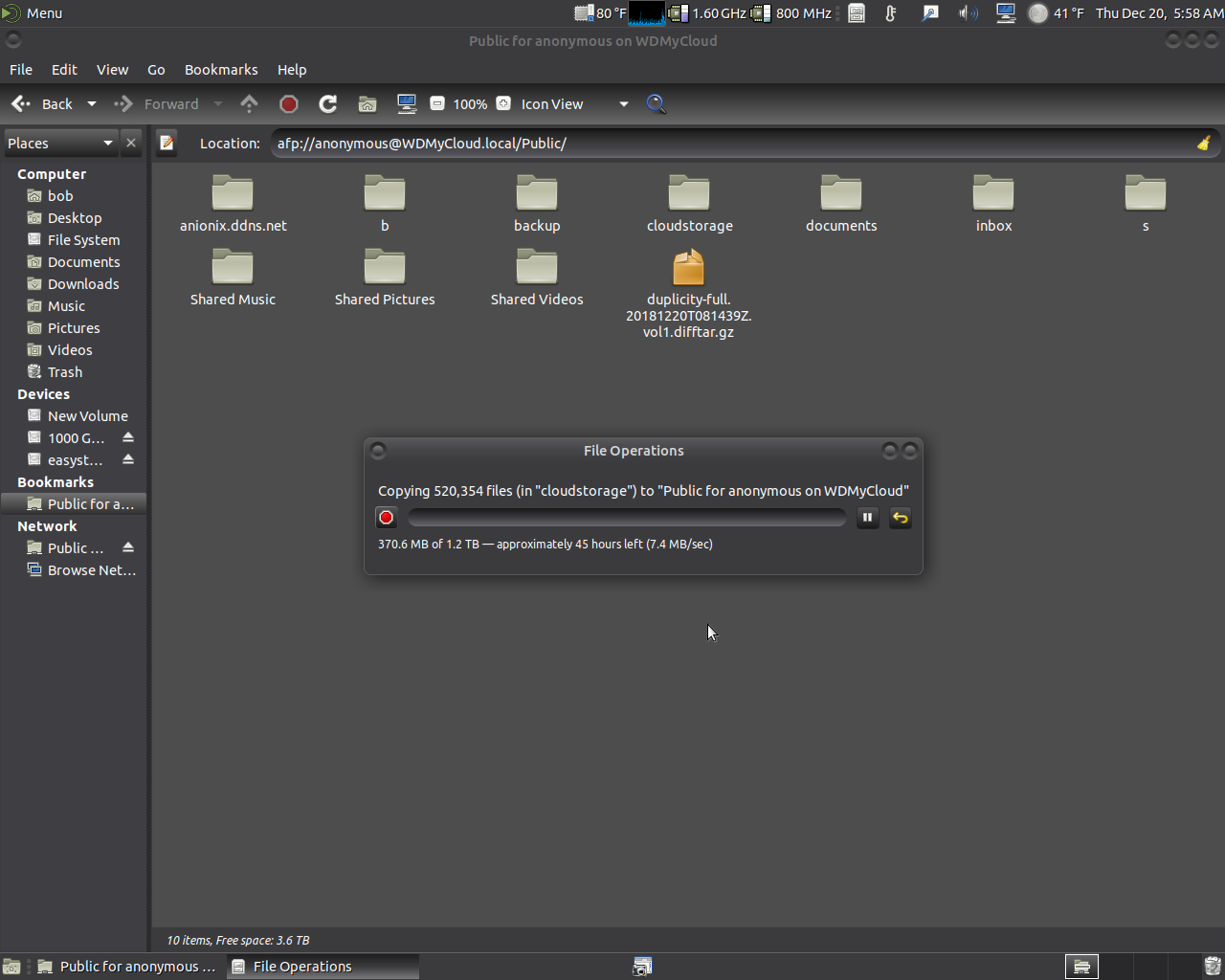The height and width of the screenshot is (980, 1225).
Task: Click the copy progress bar
Action: [627, 518]
